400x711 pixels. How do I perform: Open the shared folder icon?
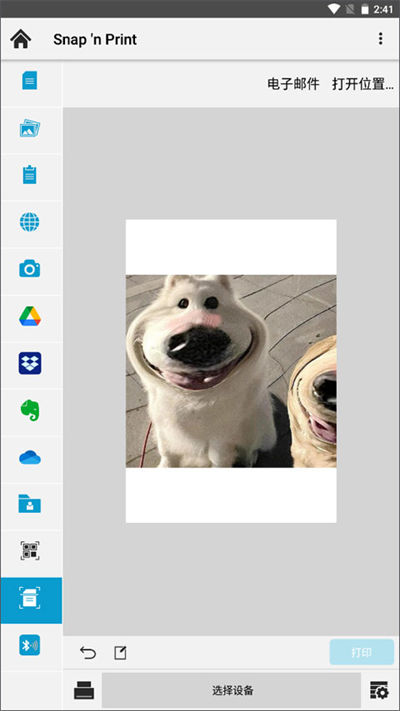click(x=30, y=504)
